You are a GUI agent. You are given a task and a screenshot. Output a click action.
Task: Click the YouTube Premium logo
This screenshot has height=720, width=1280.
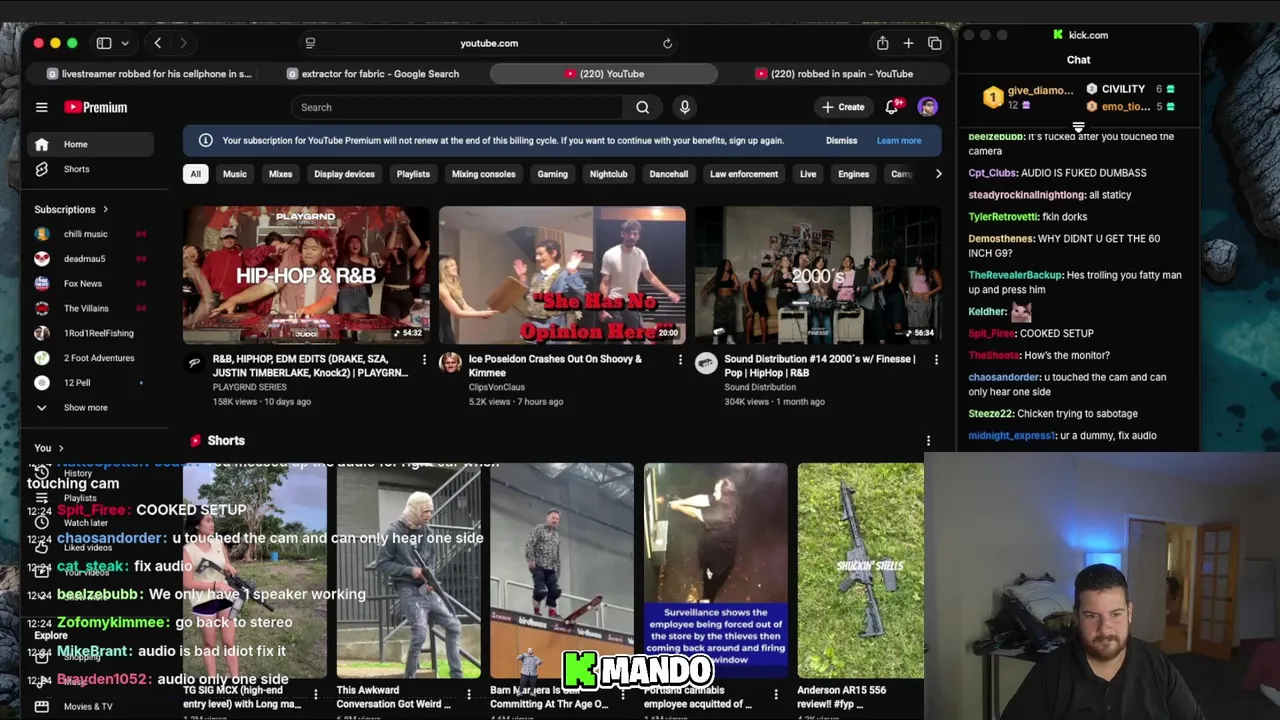(96, 107)
